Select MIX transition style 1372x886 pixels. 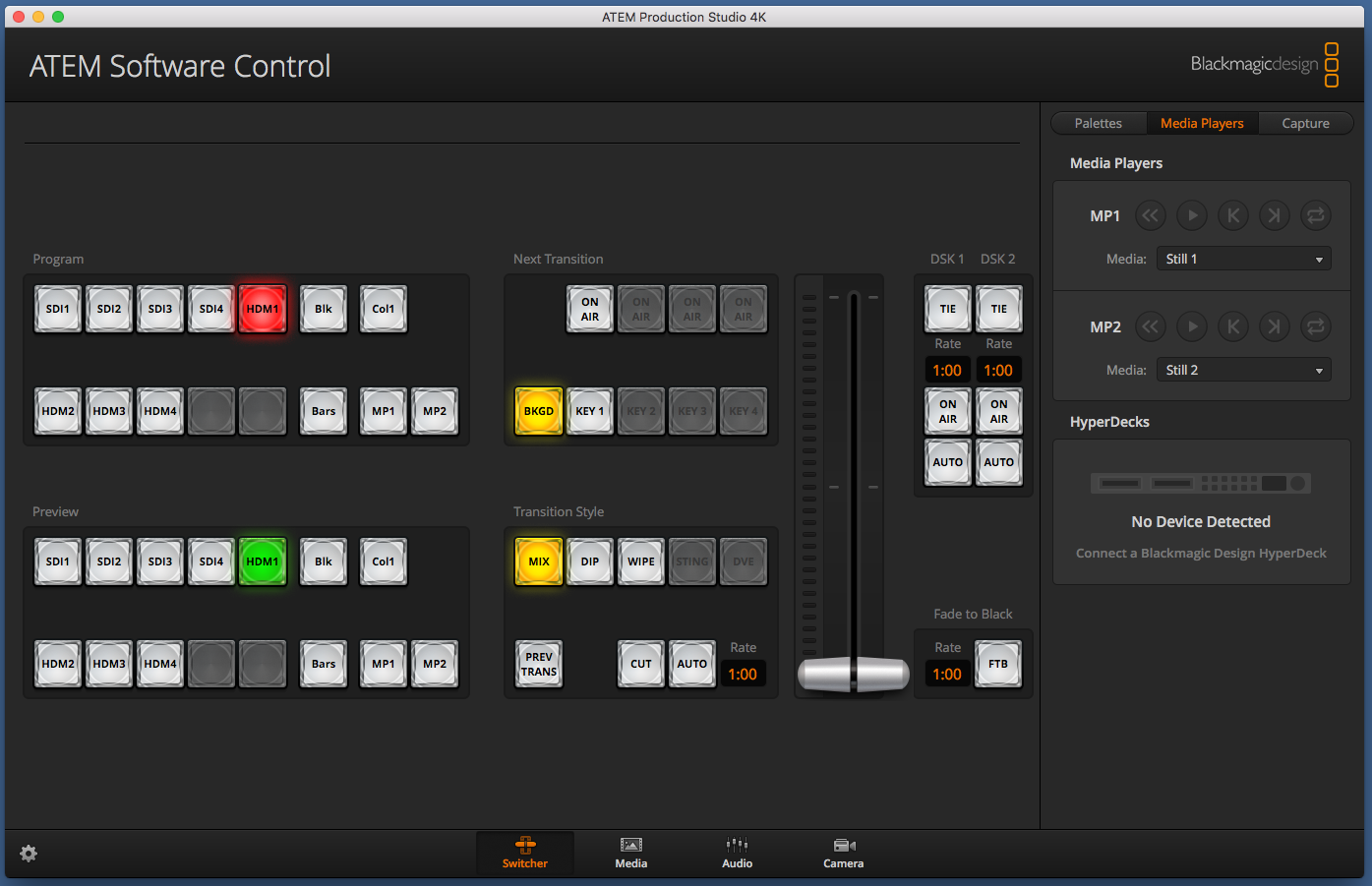coord(539,561)
